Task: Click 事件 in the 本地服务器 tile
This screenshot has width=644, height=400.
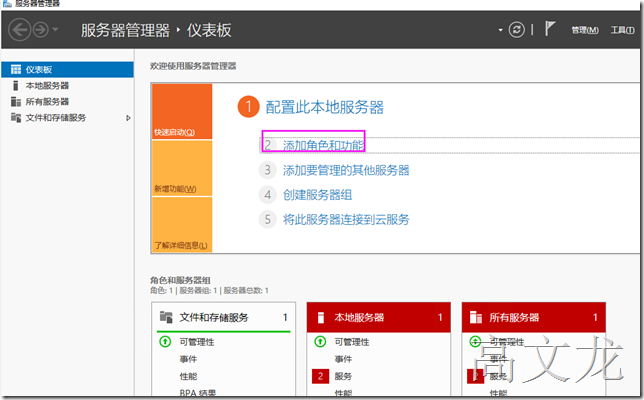Action: tap(343, 359)
